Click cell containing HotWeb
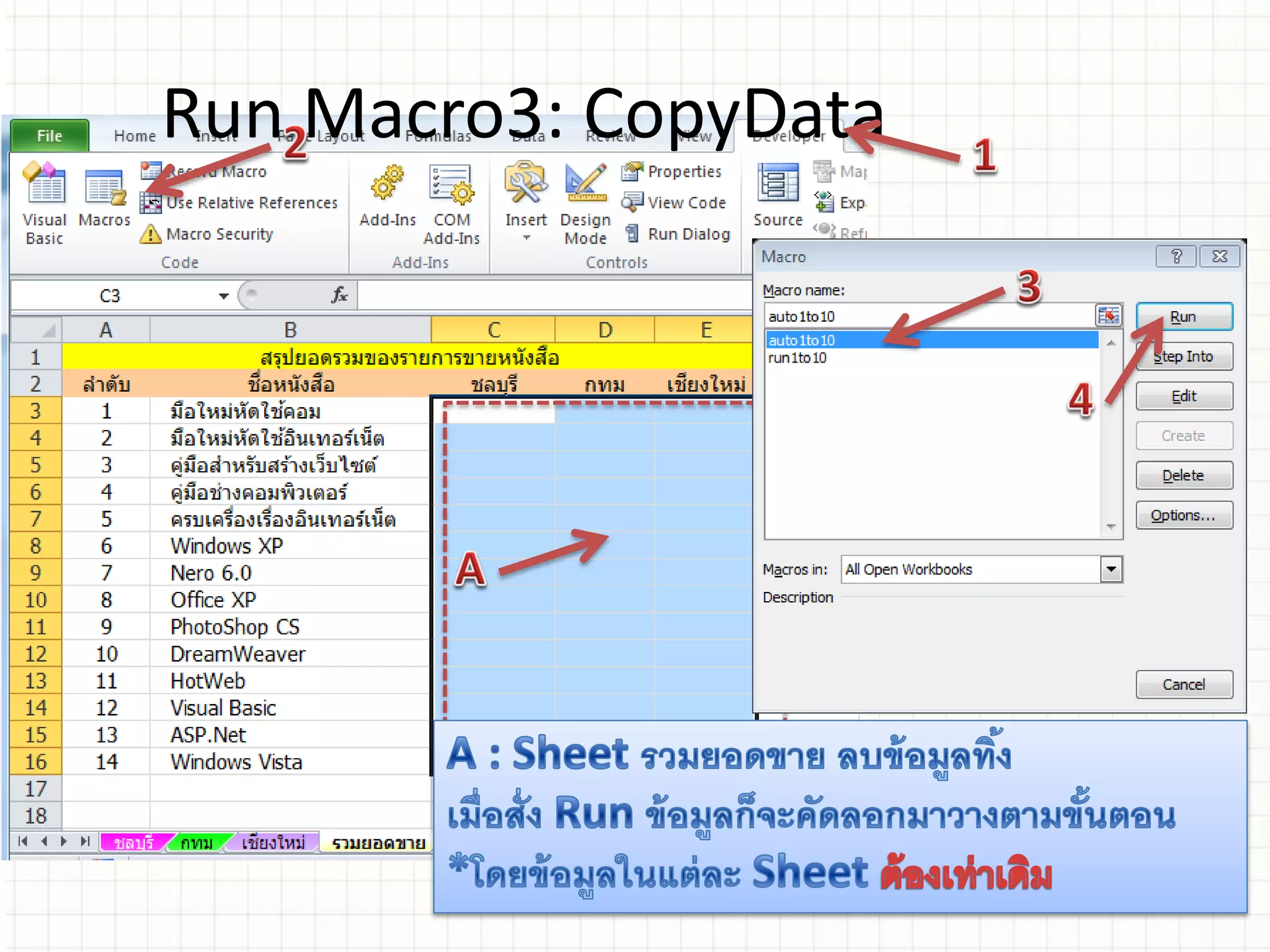 tap(290, 681)
